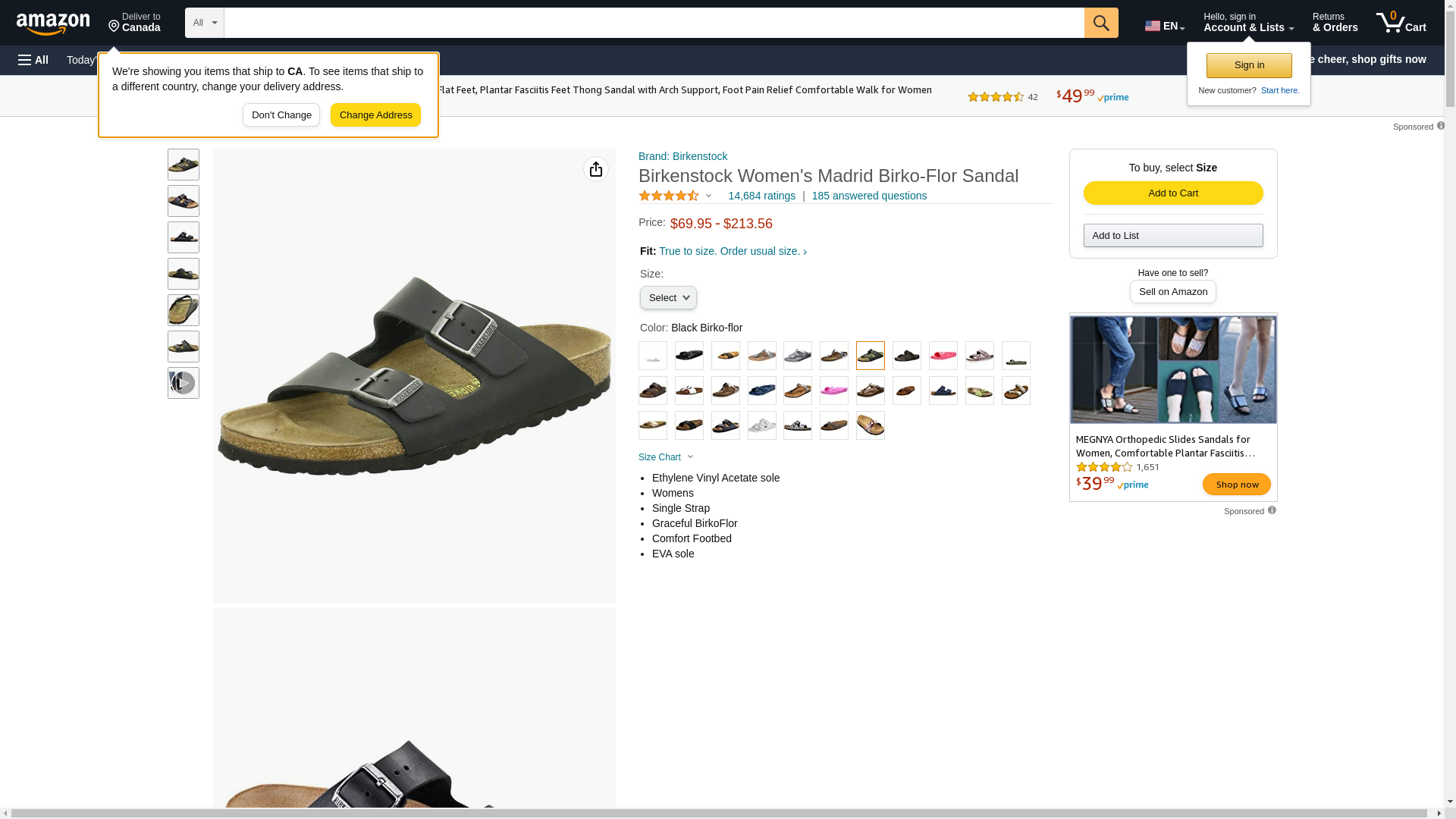Click the sponsored info icon under the ad
Screen dimensions: 1456x819
1272,510
